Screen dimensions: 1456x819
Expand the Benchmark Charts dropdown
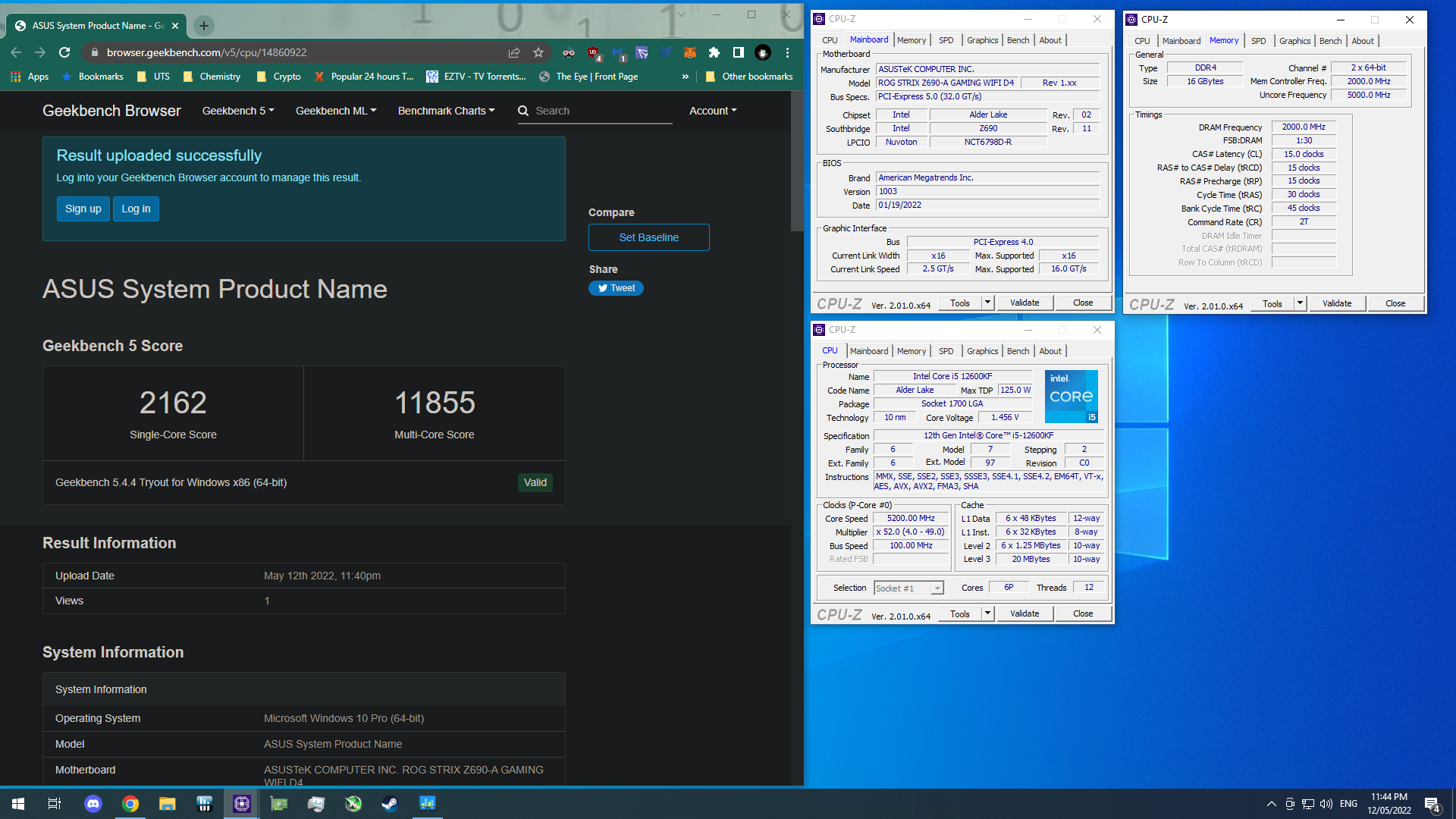(x=446, y=111)
